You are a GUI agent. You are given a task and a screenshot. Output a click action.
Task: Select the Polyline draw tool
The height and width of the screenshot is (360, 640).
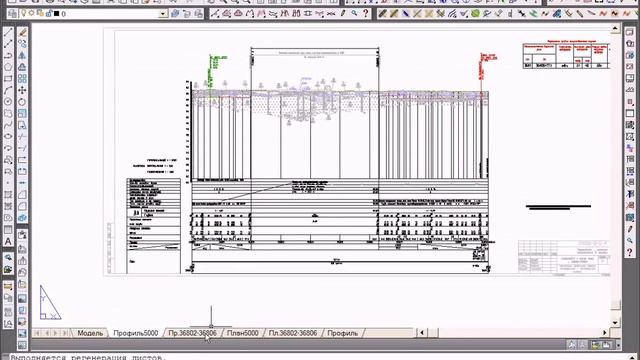[x=8, y=56]
